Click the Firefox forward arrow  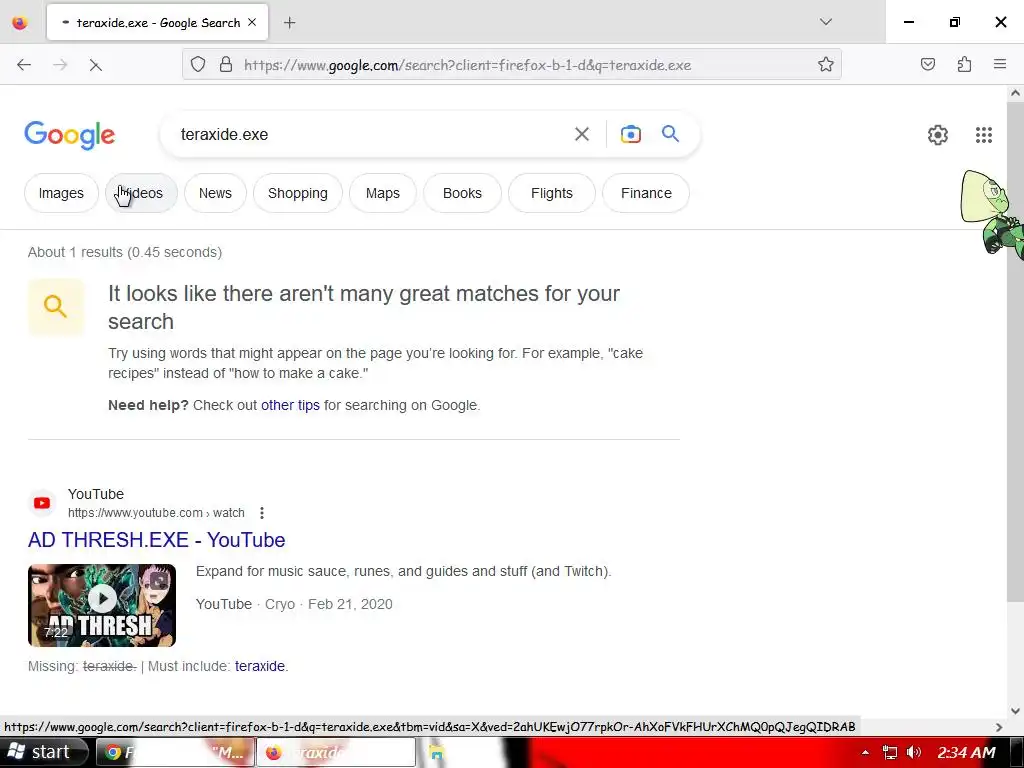(x=60, y=65)
